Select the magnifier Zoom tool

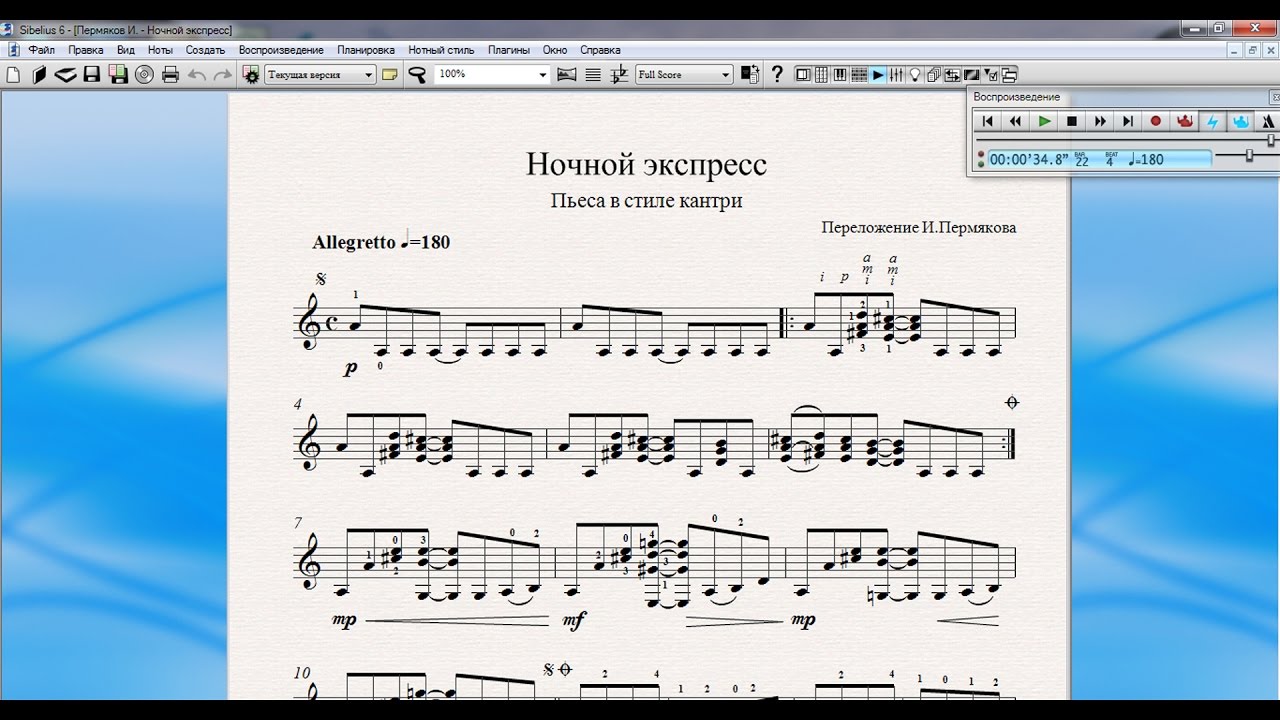(x=417, y=74)
